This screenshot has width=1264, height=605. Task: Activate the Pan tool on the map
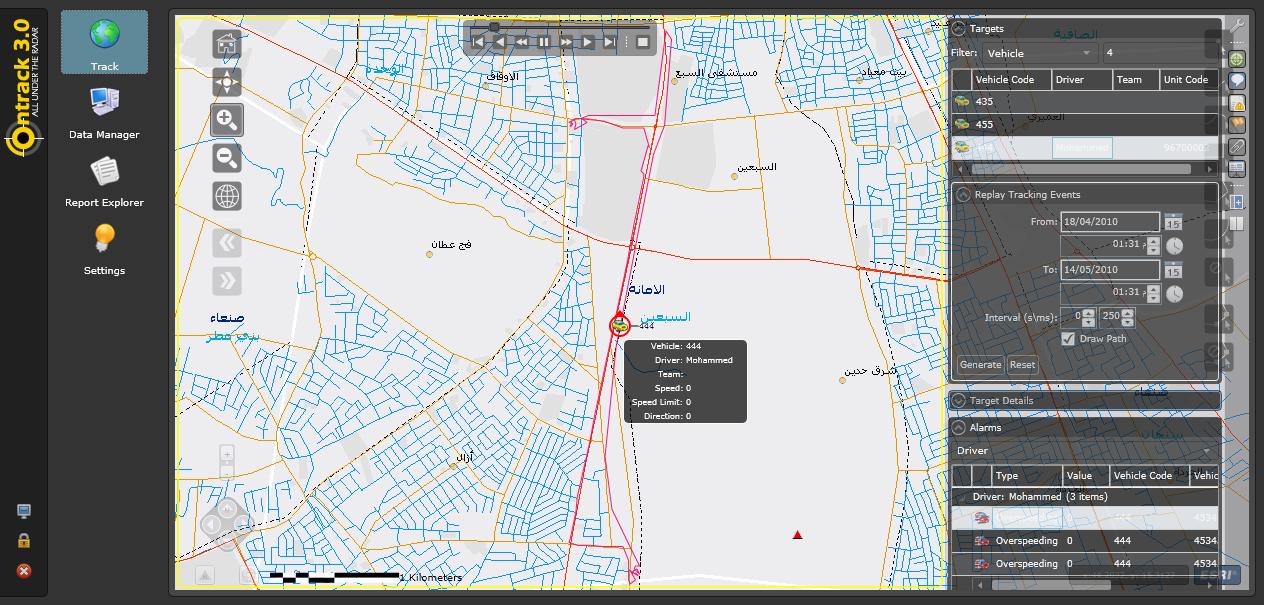coord(226,82)
